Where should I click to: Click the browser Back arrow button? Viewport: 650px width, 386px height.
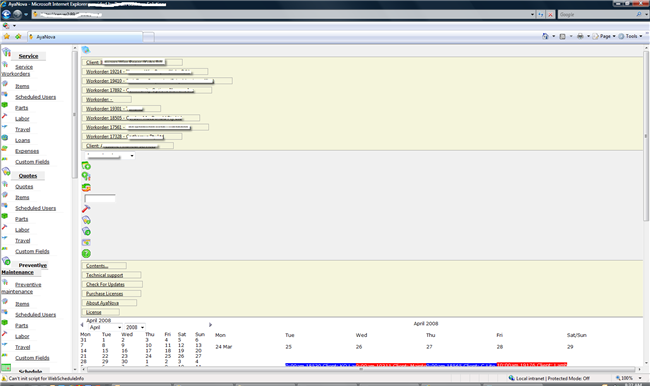6,15
